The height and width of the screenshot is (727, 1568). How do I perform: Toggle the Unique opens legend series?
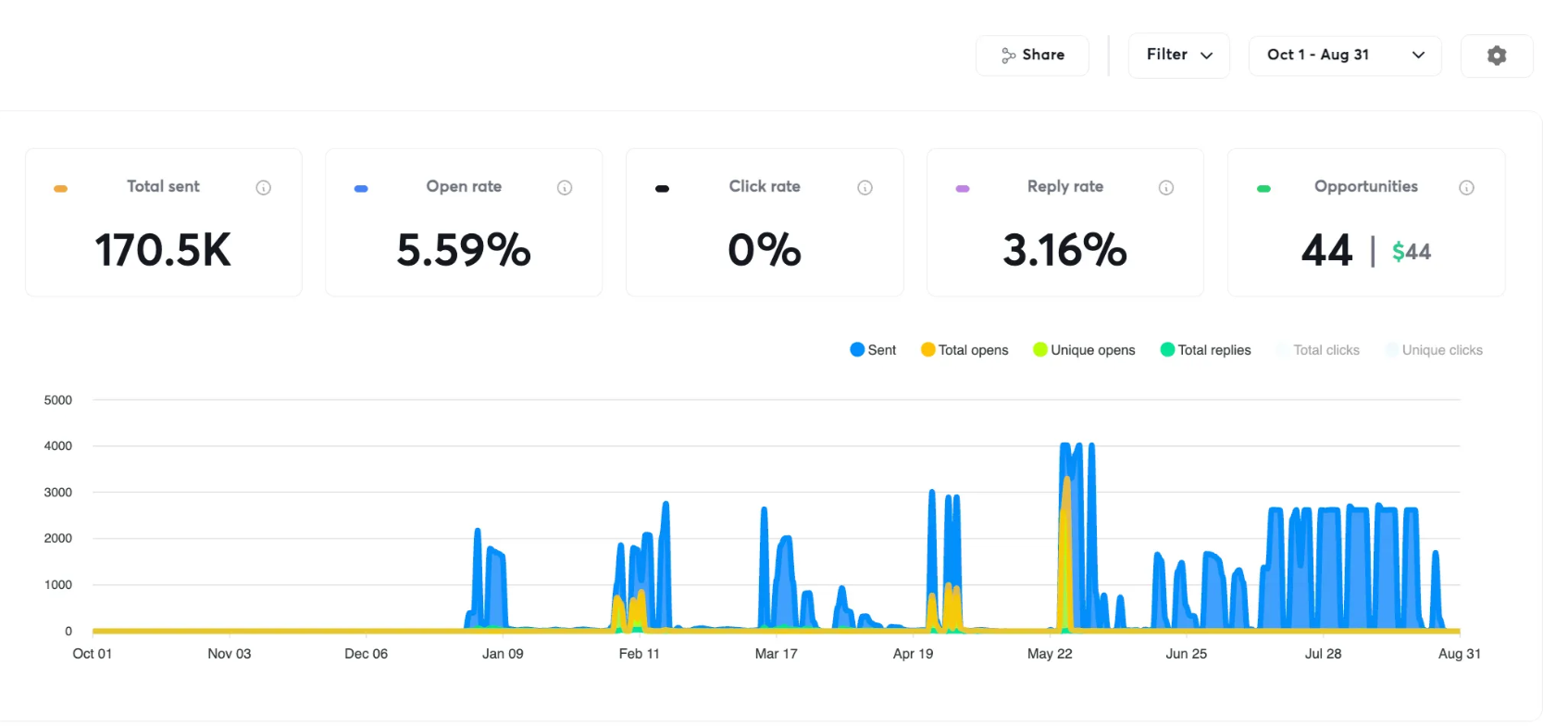tap(1084, 350)
